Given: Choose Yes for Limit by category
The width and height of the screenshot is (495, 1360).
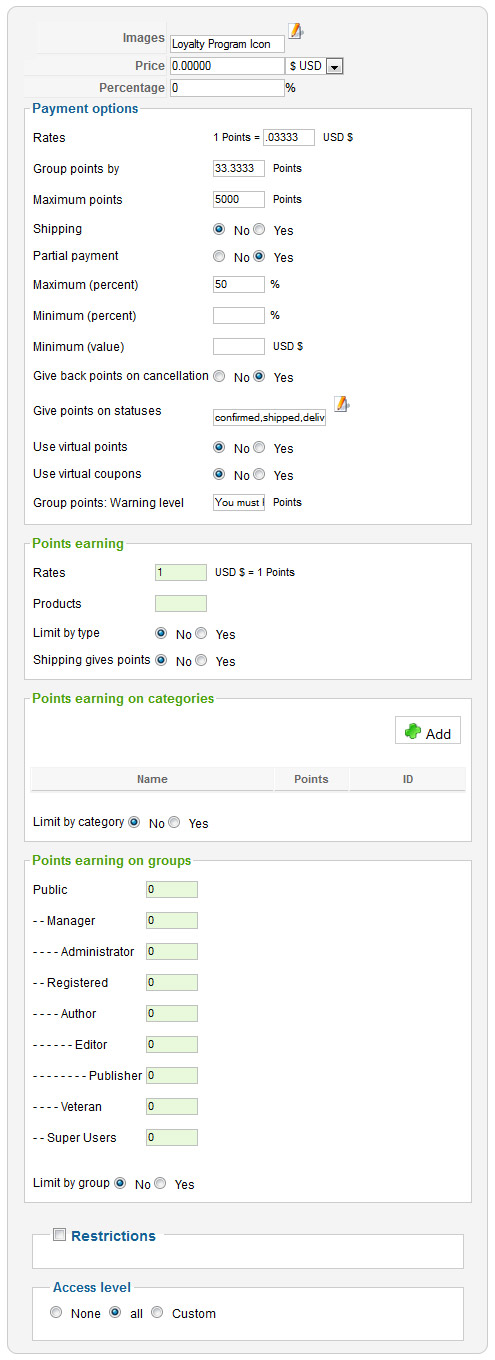Looking at the screenshot, I should tap(174, 823).
